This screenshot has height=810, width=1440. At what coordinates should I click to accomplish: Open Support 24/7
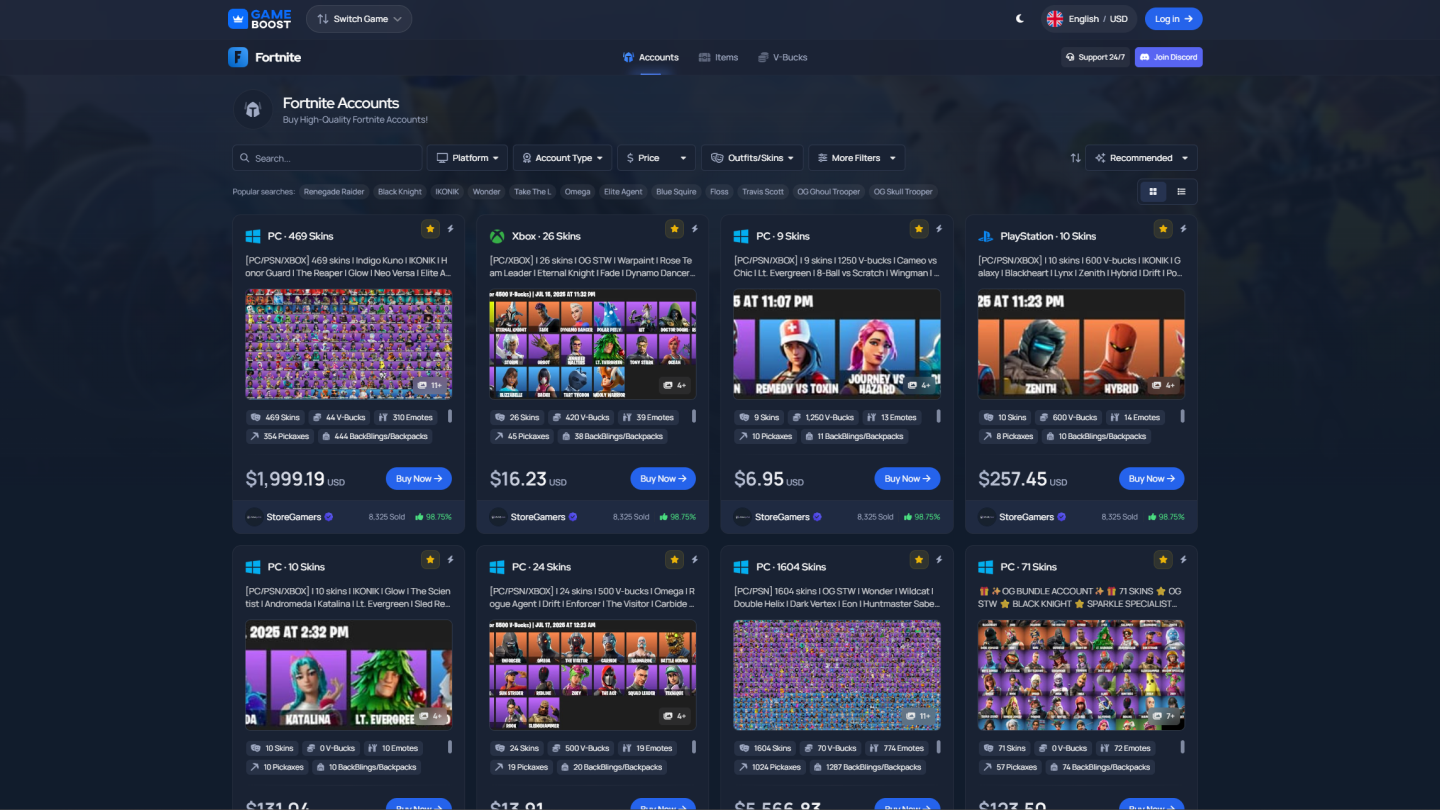click(x=1095, y=57)
